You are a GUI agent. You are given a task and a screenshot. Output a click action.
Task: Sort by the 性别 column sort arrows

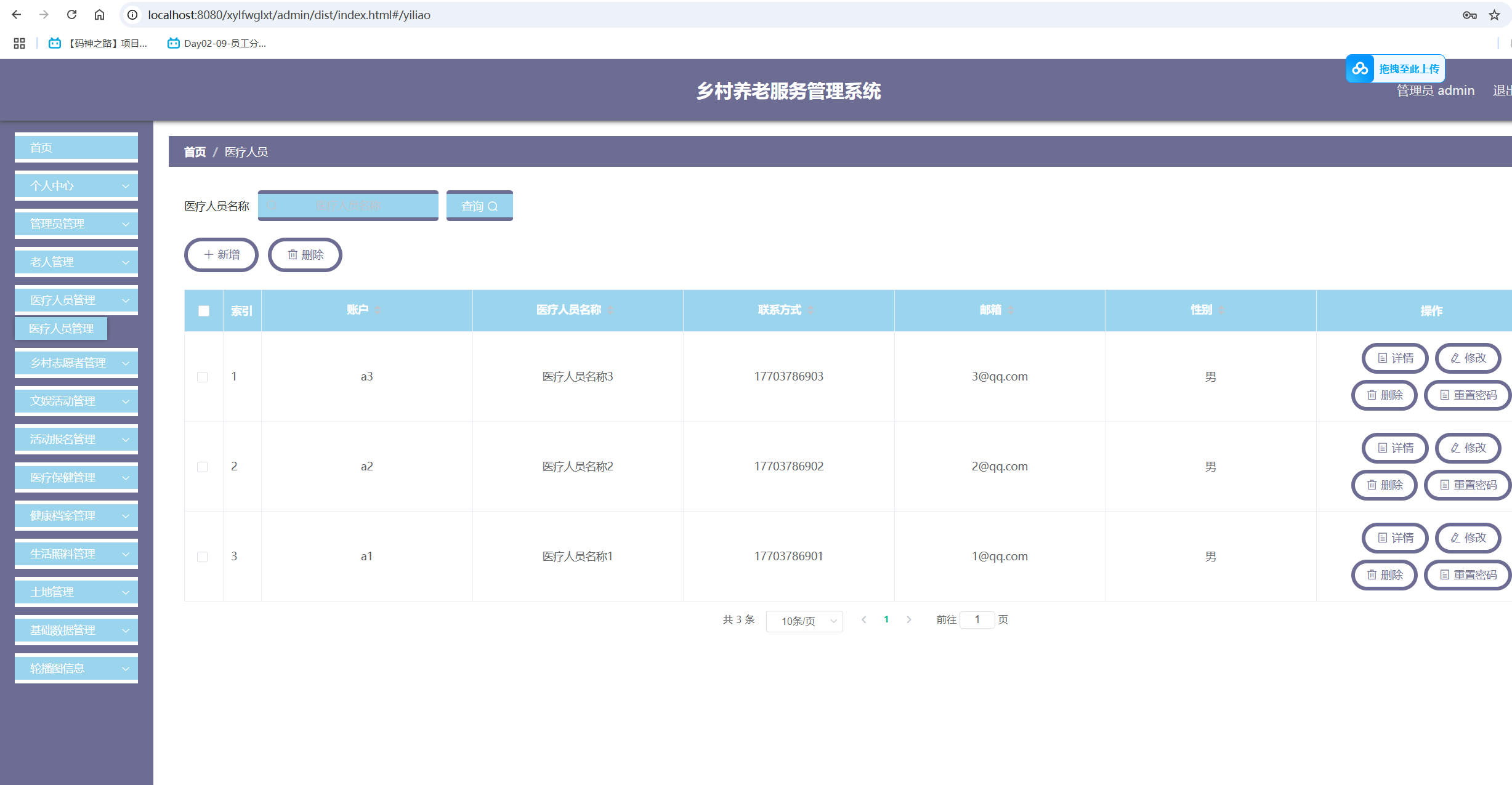(x=1221, y=310)
